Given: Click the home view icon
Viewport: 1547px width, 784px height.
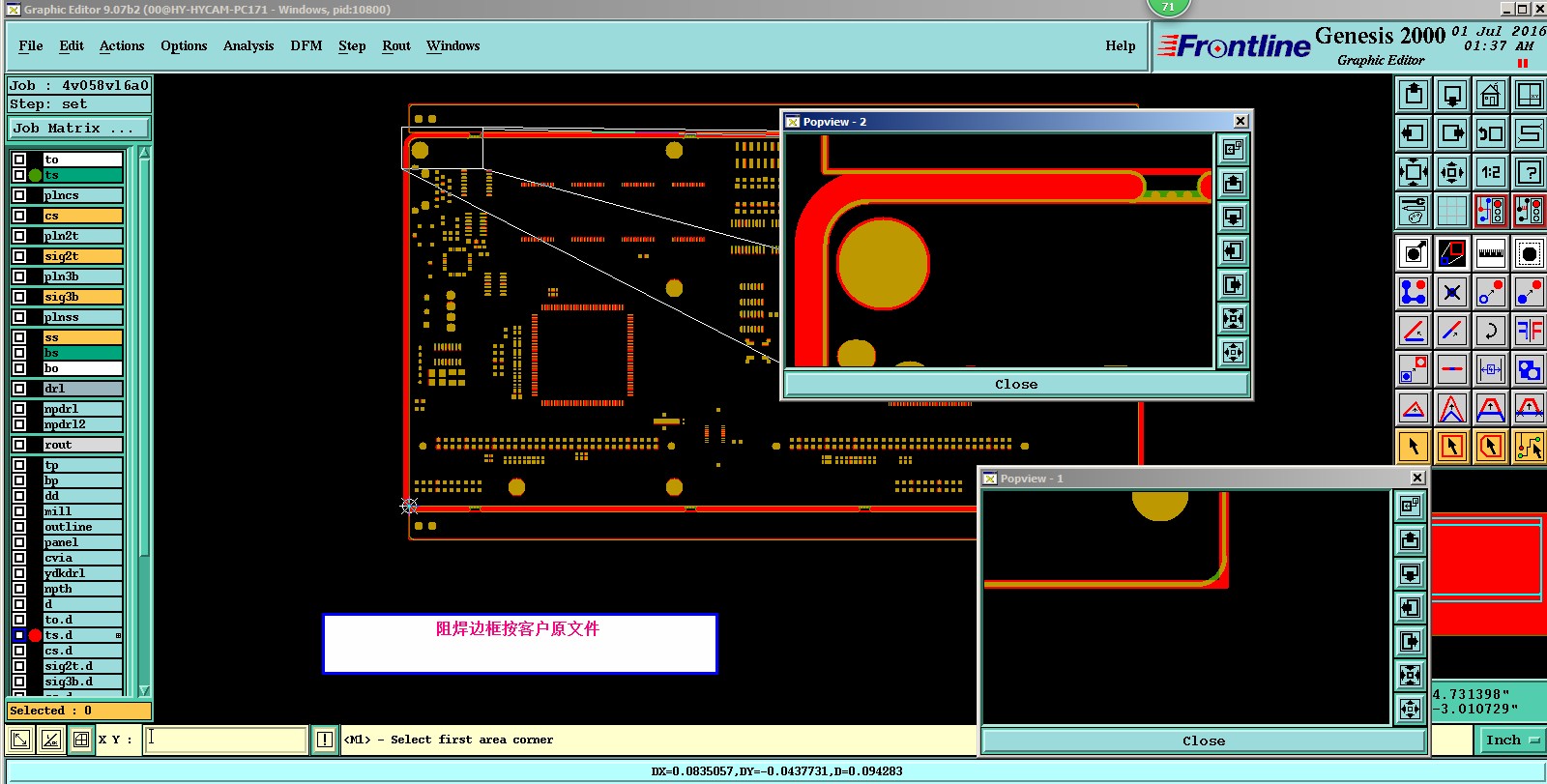Looking at the screenshot, I should pyautogui.click(x=1491, y=96).
